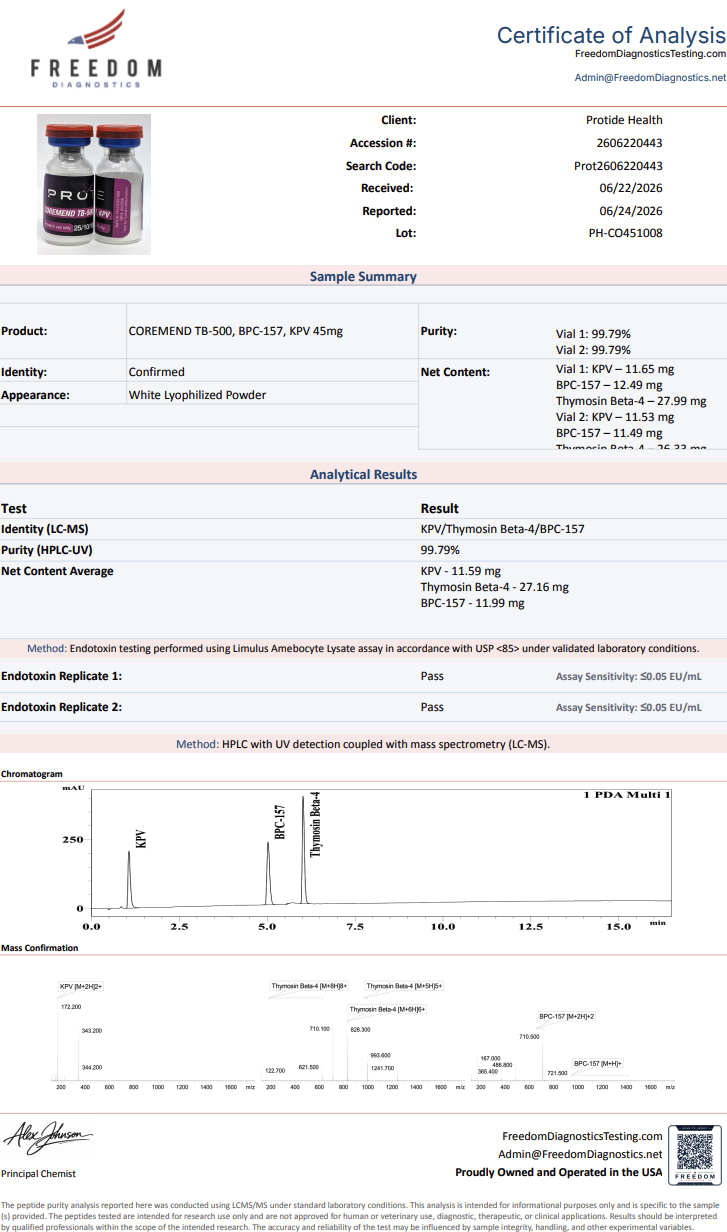Click the Net Content Average label

57,571
